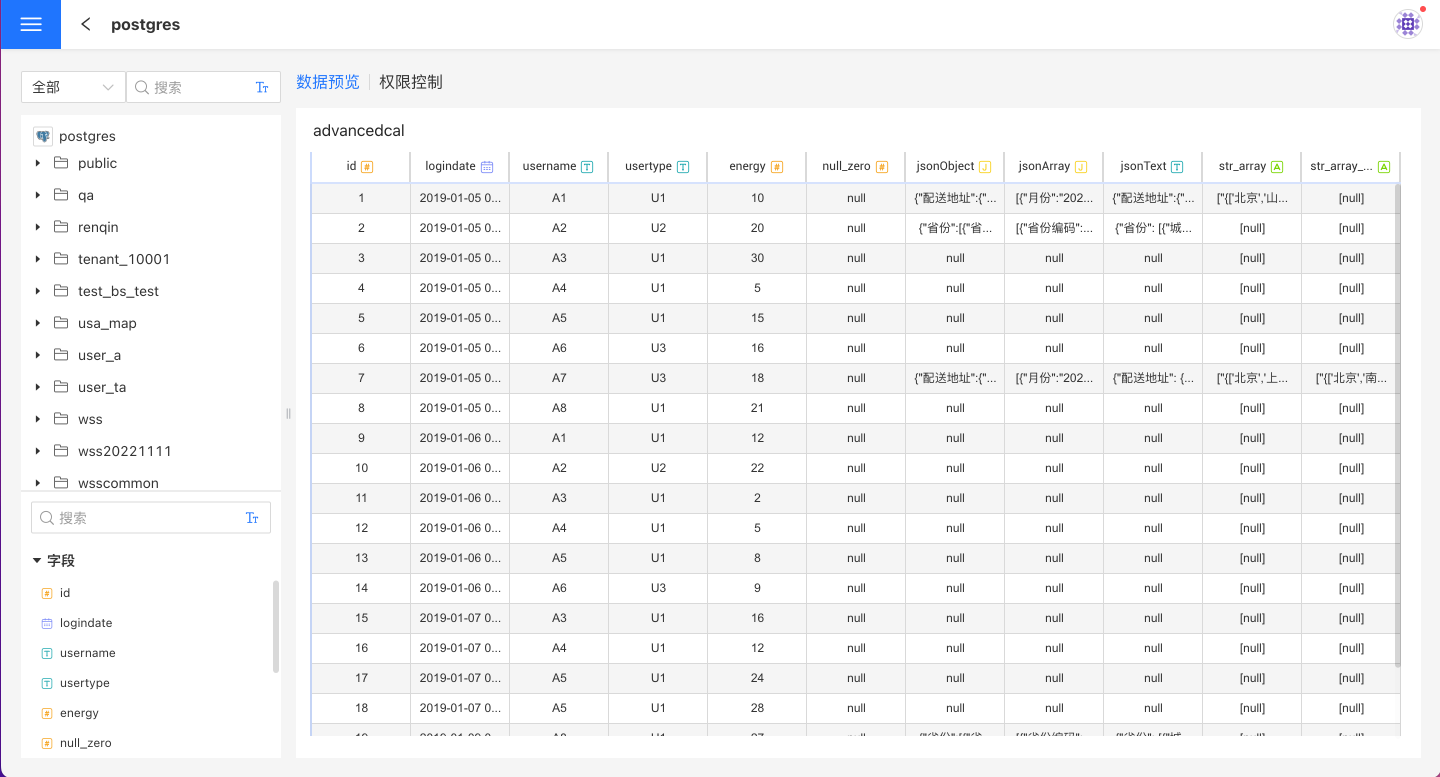The width and height of the screenshot is (1440, 777).
Task: Open the tenant_10001 schema
Action: (123, 259)
